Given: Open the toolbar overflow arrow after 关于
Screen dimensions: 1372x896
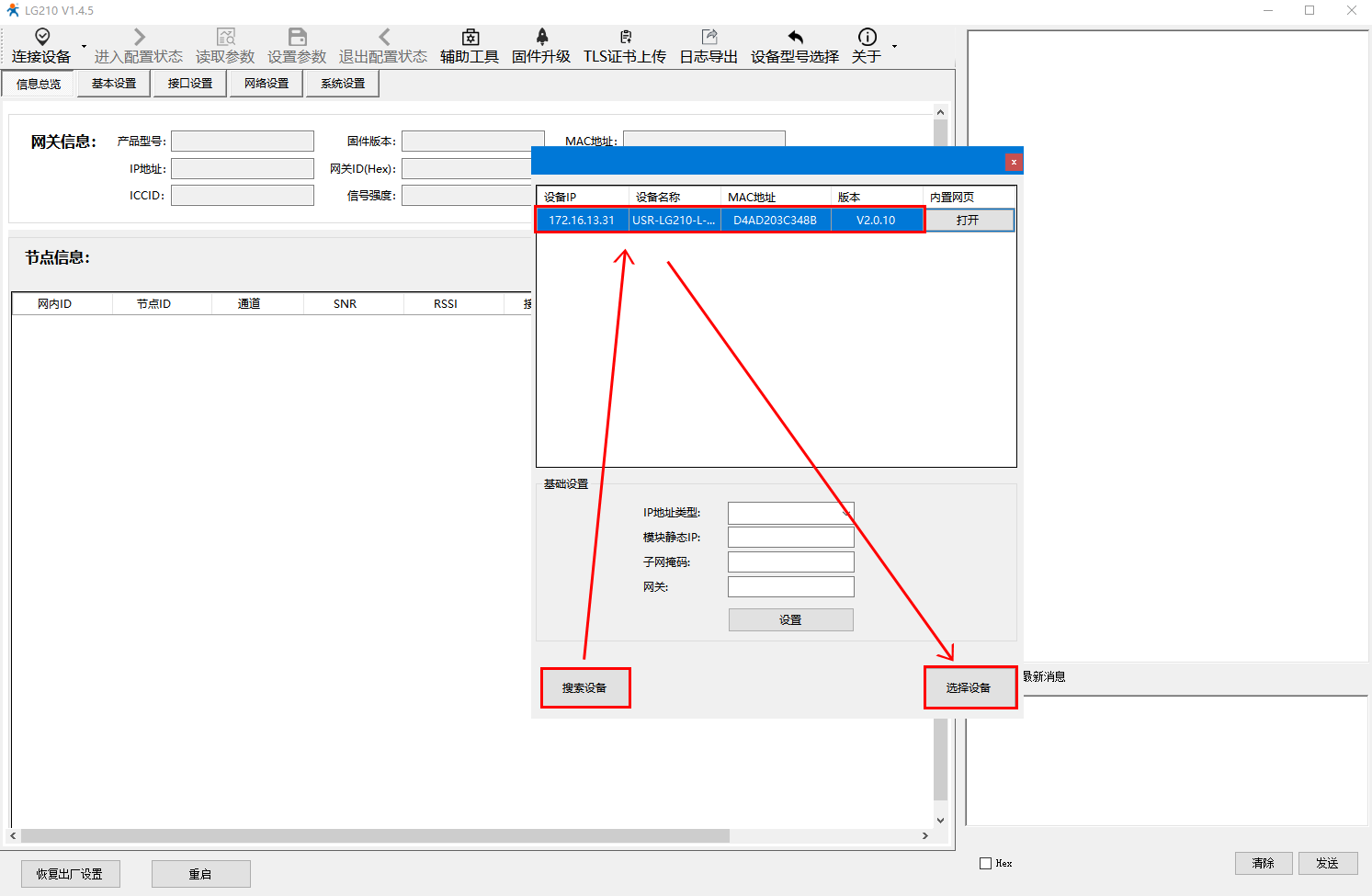Looking at the screenshot, I should click(894, 46).
